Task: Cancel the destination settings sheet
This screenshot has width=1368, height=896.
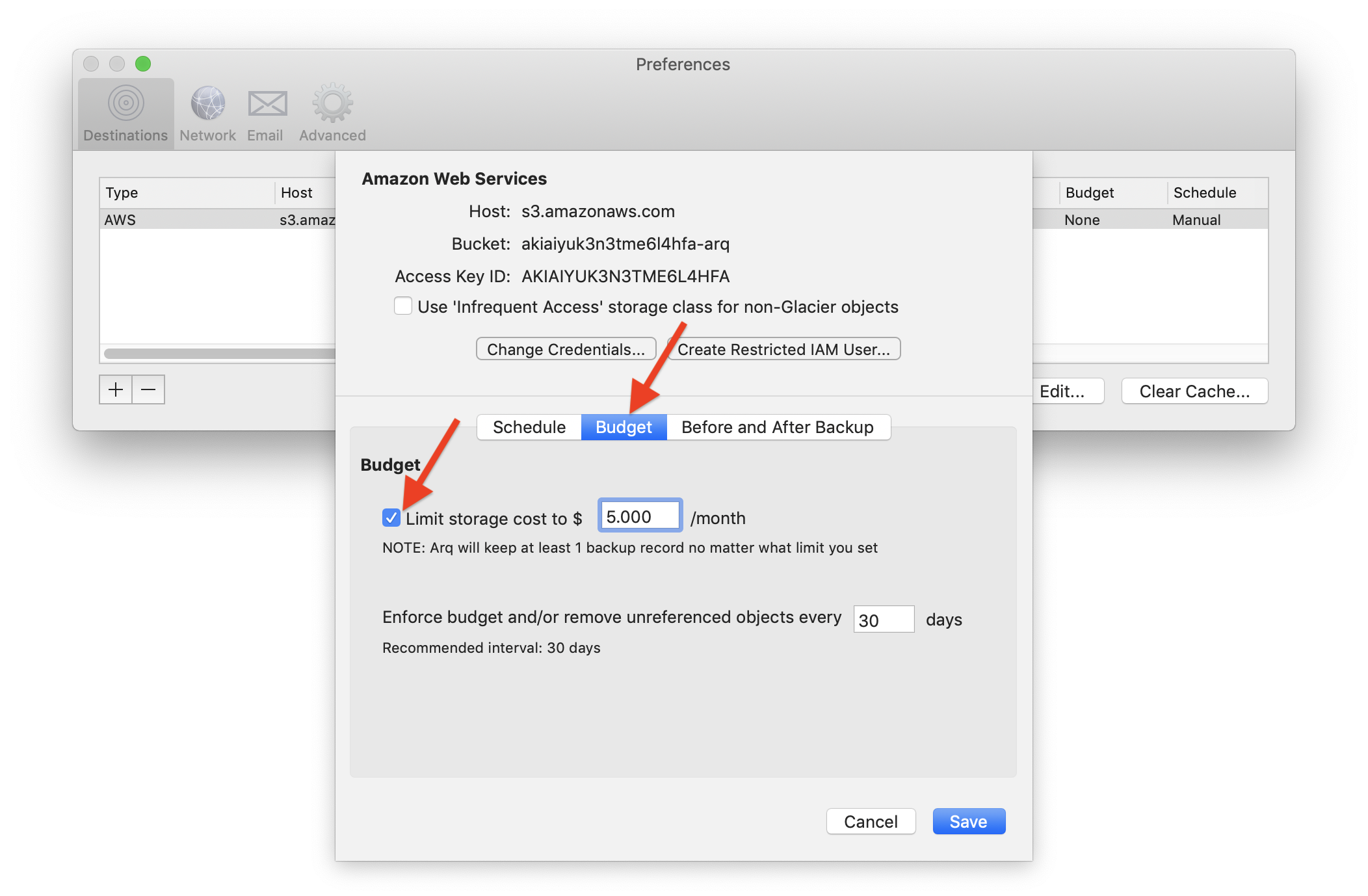Action: pos(871,821)
